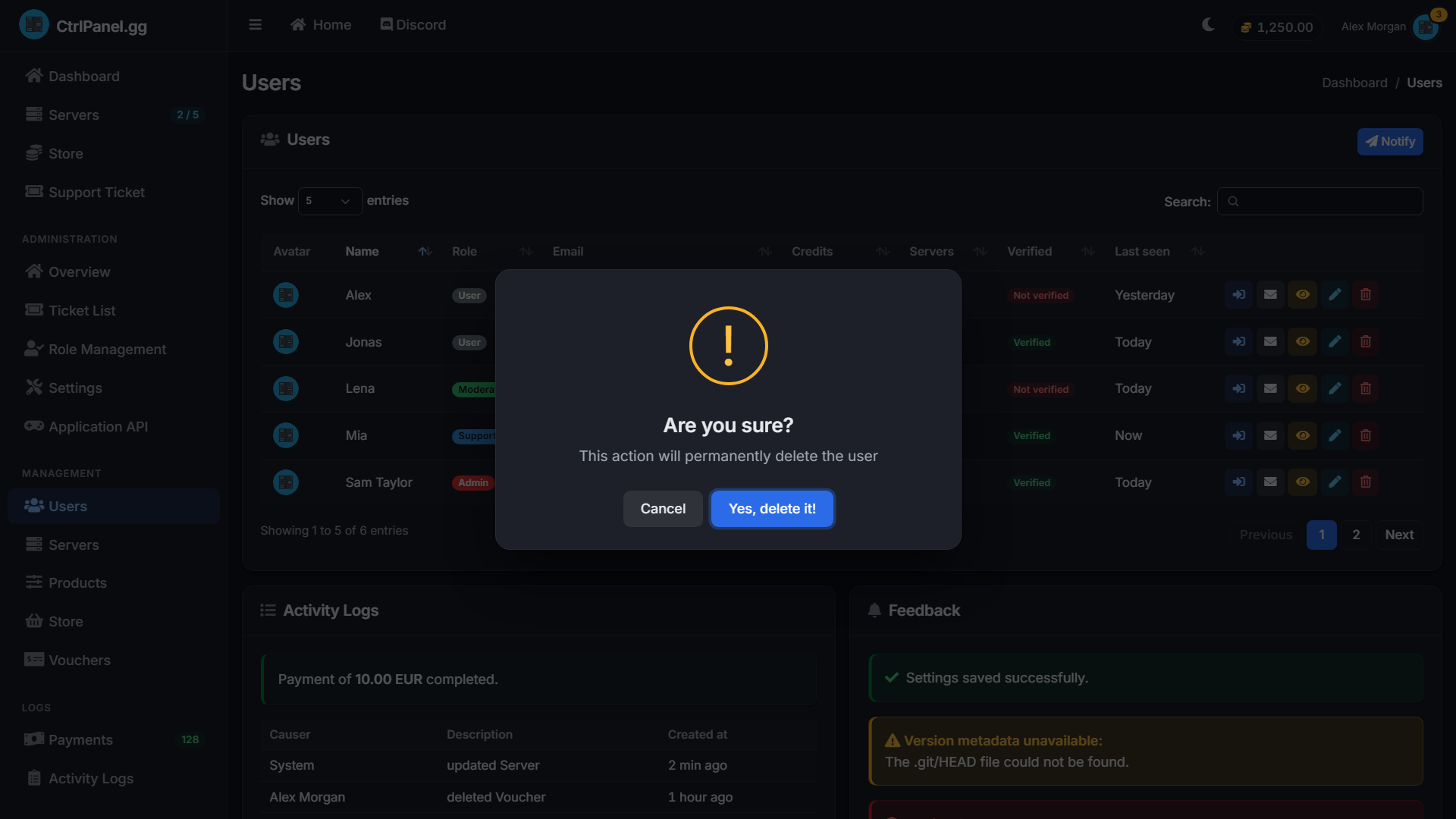Toggle the sidebar hamburger menu
The height and width of the screenshot is (819, 1456).
coord(256,25)
